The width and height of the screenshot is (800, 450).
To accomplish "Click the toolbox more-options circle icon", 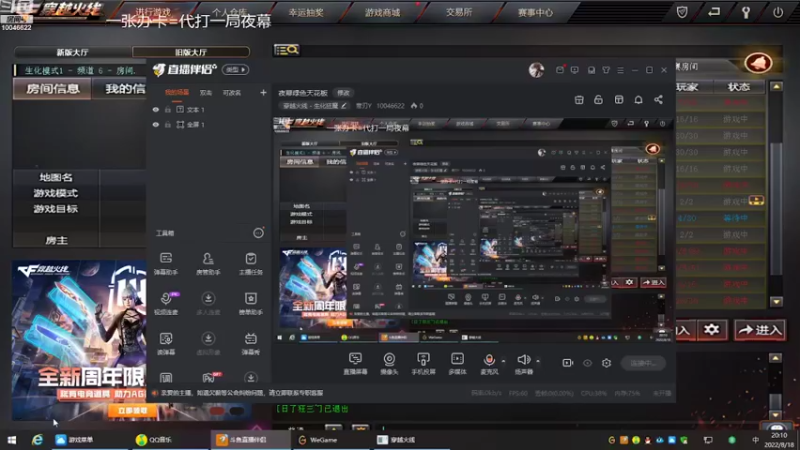I will [x=259, y=233].
